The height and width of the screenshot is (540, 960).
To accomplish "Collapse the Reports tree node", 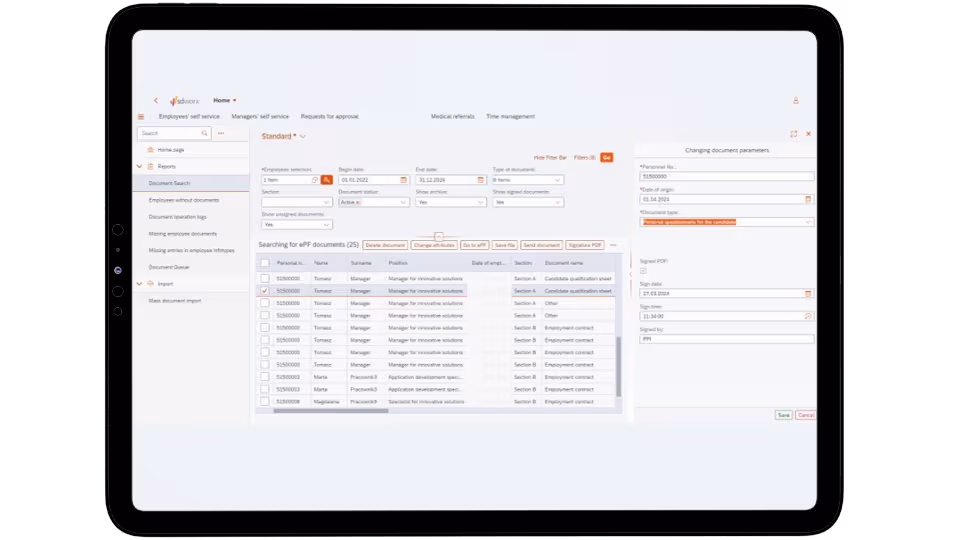I will pos(140,167).
